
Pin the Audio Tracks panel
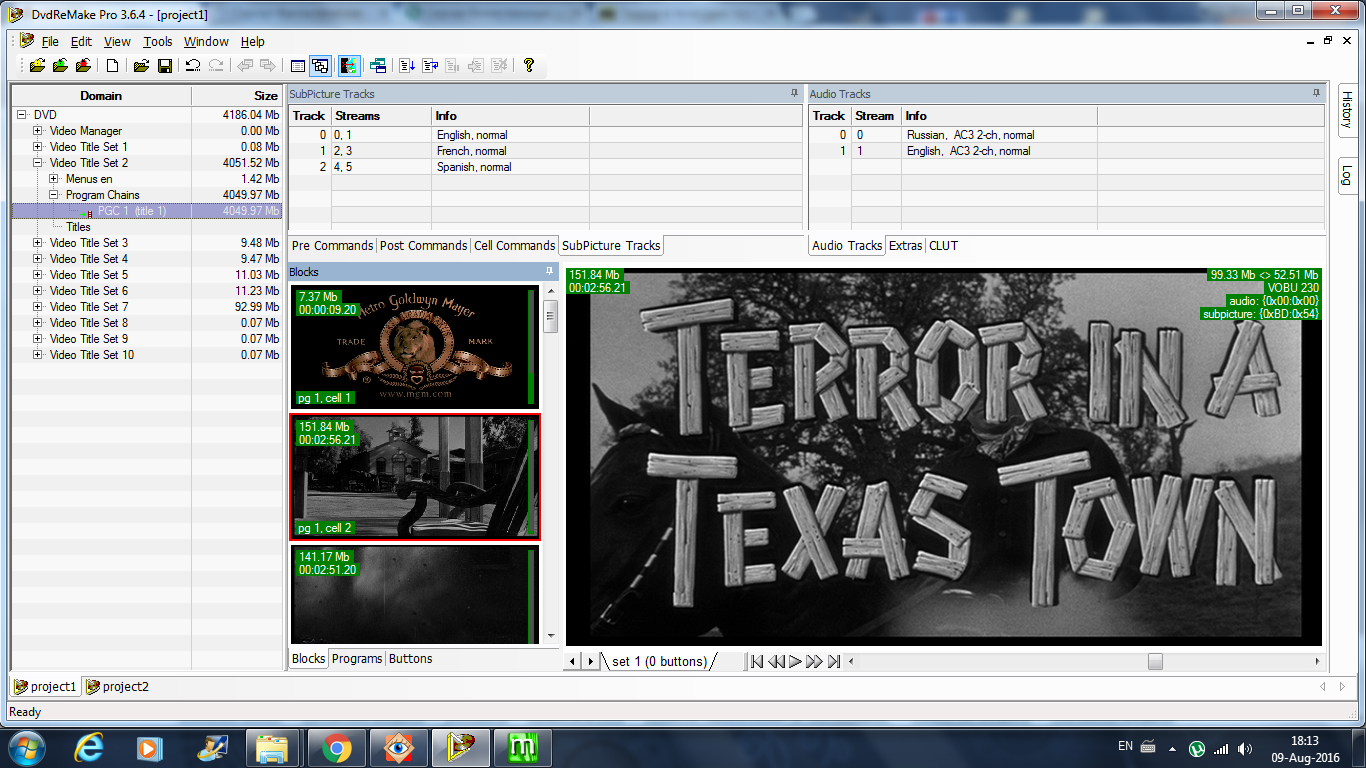tap(1316, 93)
